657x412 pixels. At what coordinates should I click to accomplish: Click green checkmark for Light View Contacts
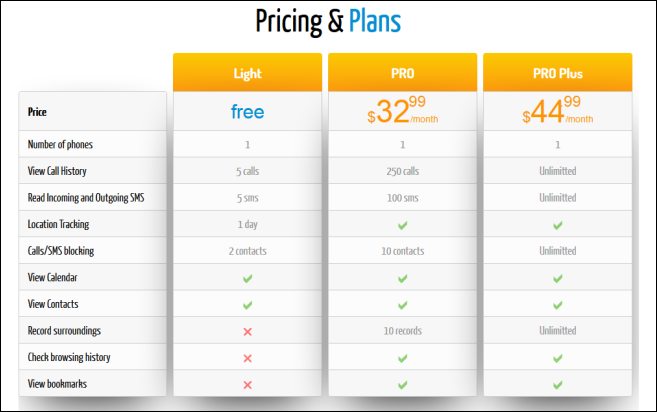point(247,304)
